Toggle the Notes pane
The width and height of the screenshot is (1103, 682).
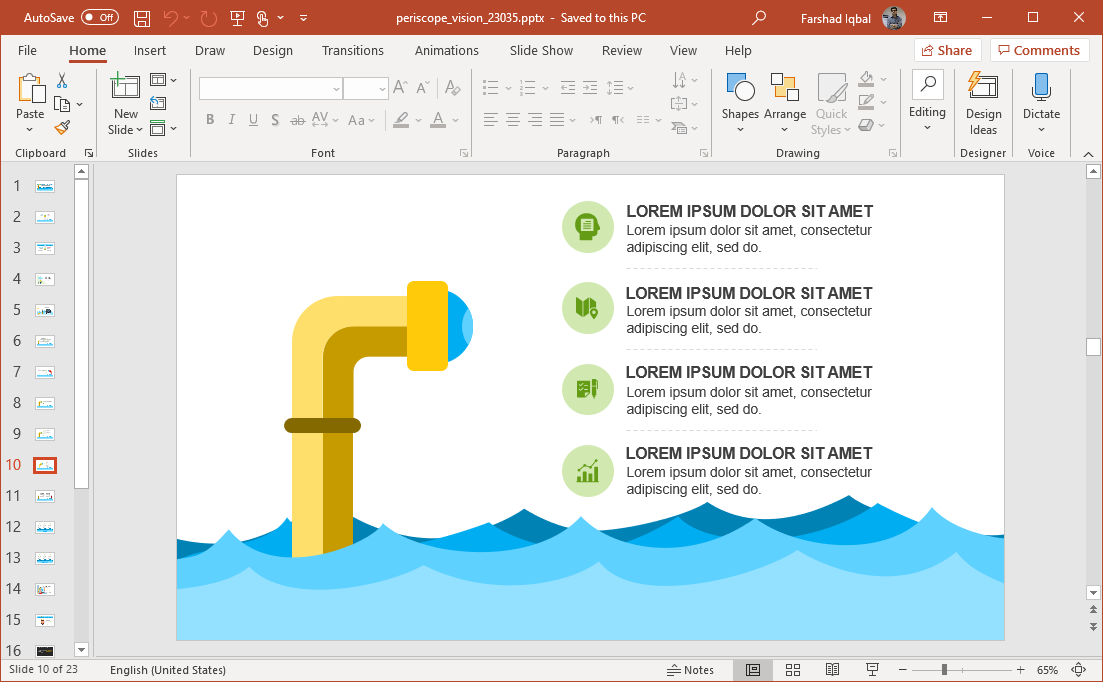tap(691, 670)
